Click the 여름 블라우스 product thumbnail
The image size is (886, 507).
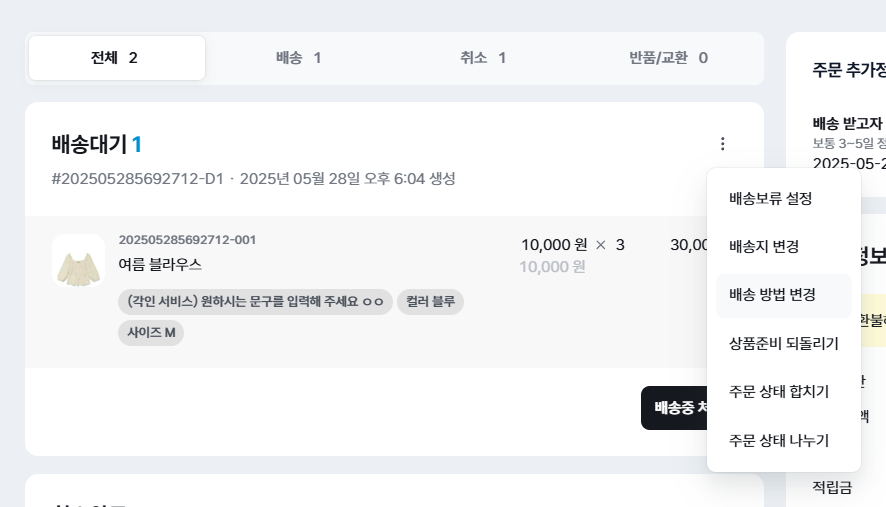coord(79,261)
